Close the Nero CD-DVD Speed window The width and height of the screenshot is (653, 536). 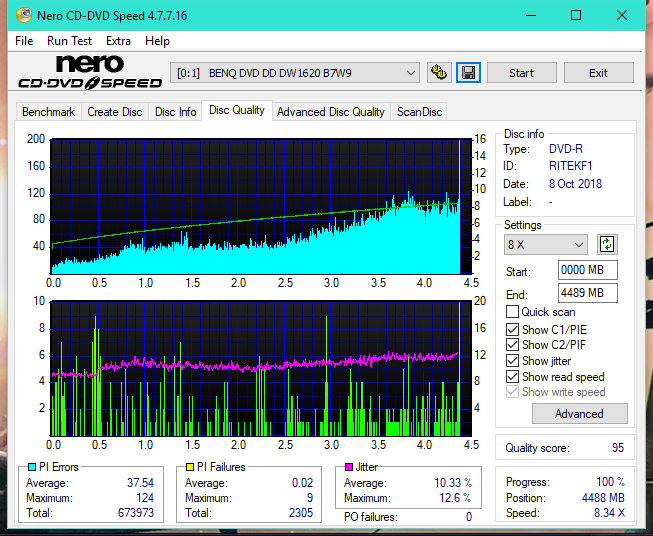coord(622,15)
